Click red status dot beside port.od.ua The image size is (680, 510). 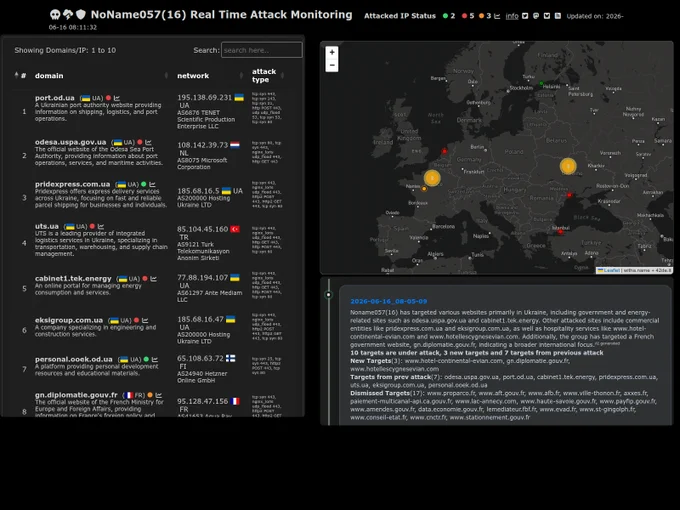pos(108,98)
